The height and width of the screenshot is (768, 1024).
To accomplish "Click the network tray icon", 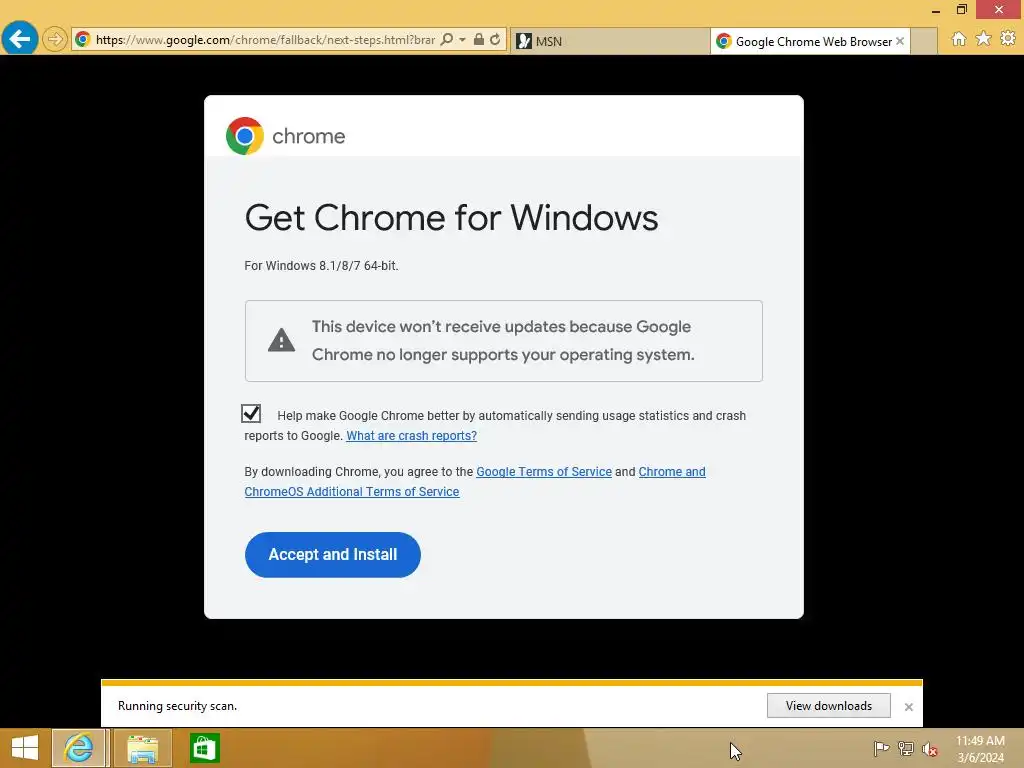I will (x=906, y=748).
